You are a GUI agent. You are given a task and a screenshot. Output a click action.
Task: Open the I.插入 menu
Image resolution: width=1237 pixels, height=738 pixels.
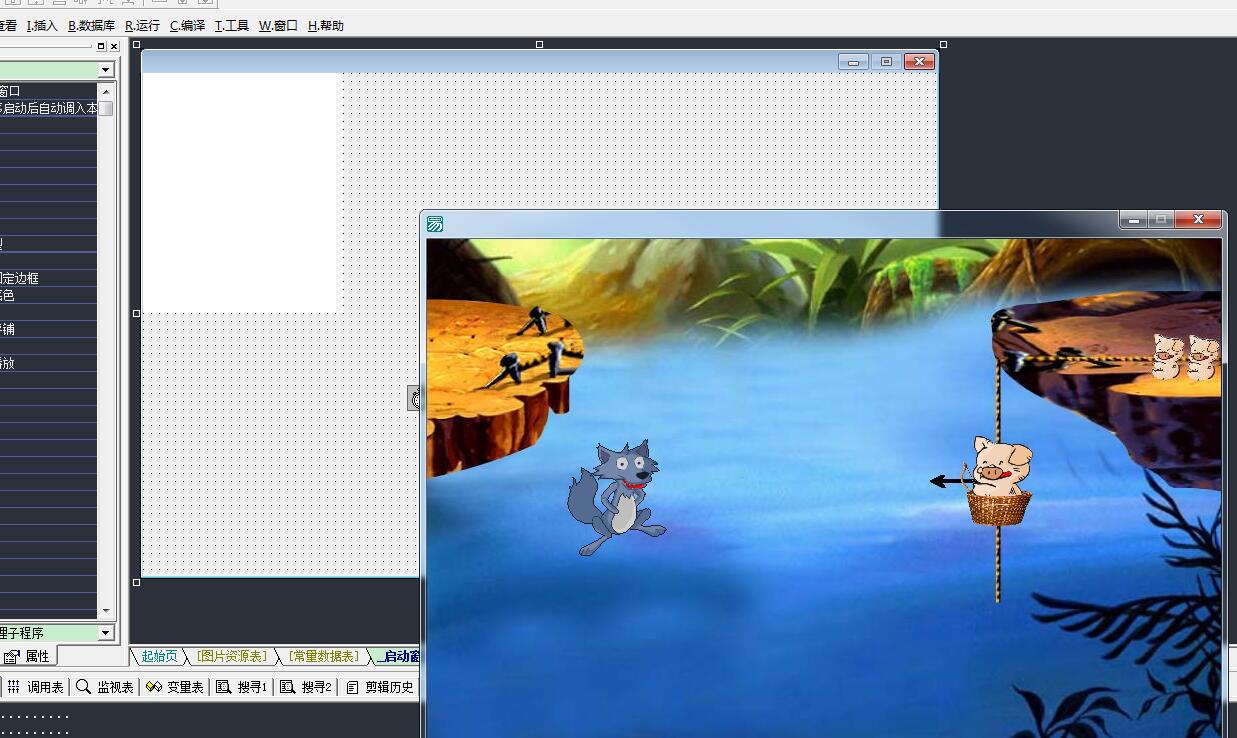(x=42, y=26)
